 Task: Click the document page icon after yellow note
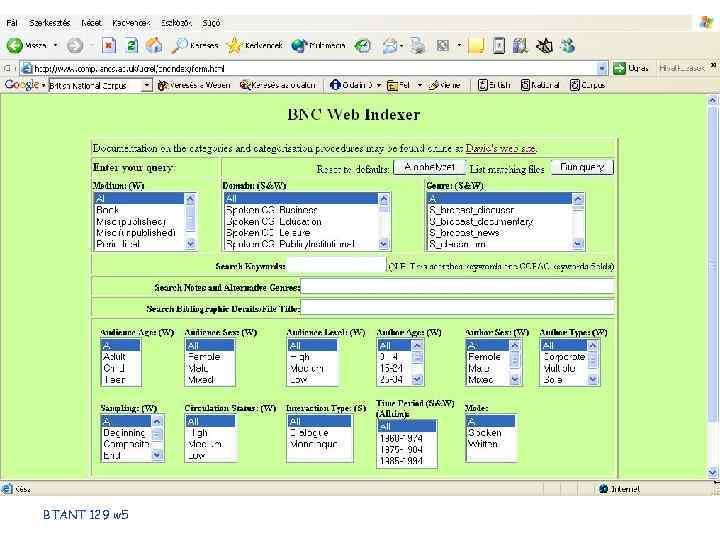499,45
